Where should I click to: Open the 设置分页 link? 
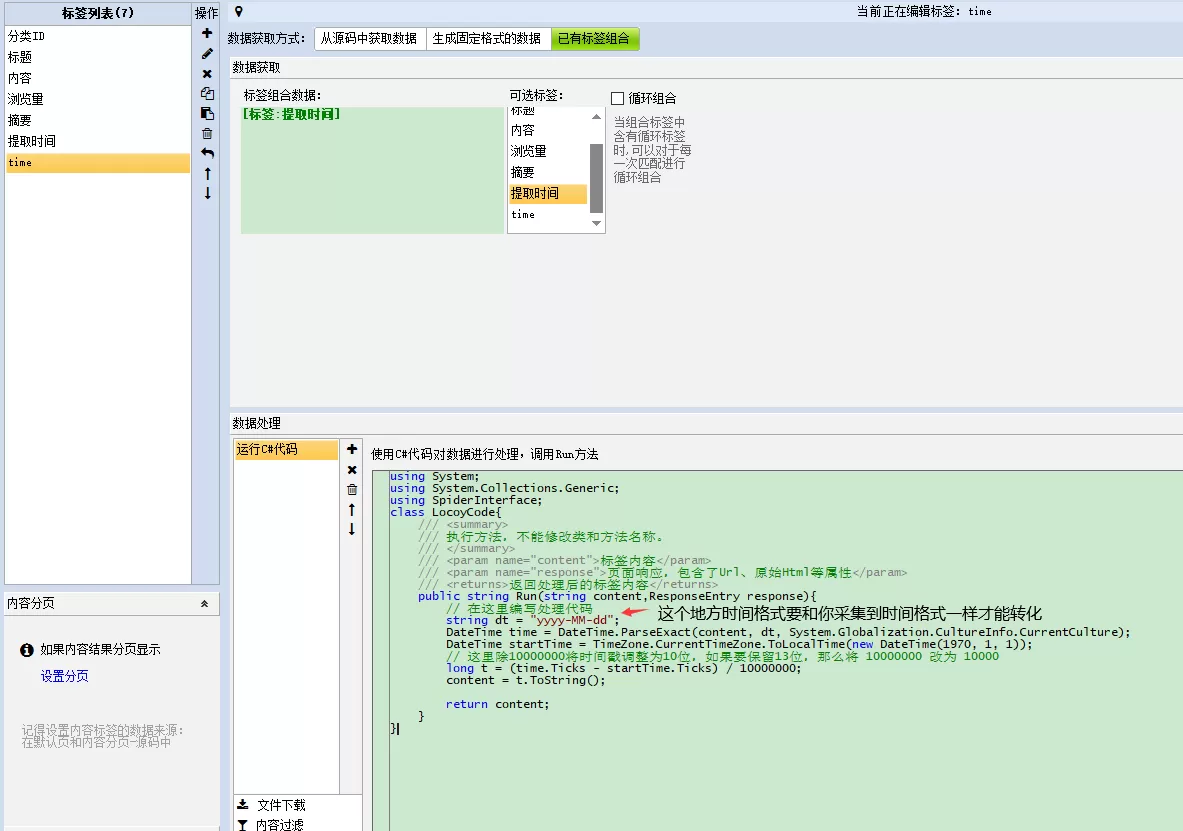click(x=64, y=676)
